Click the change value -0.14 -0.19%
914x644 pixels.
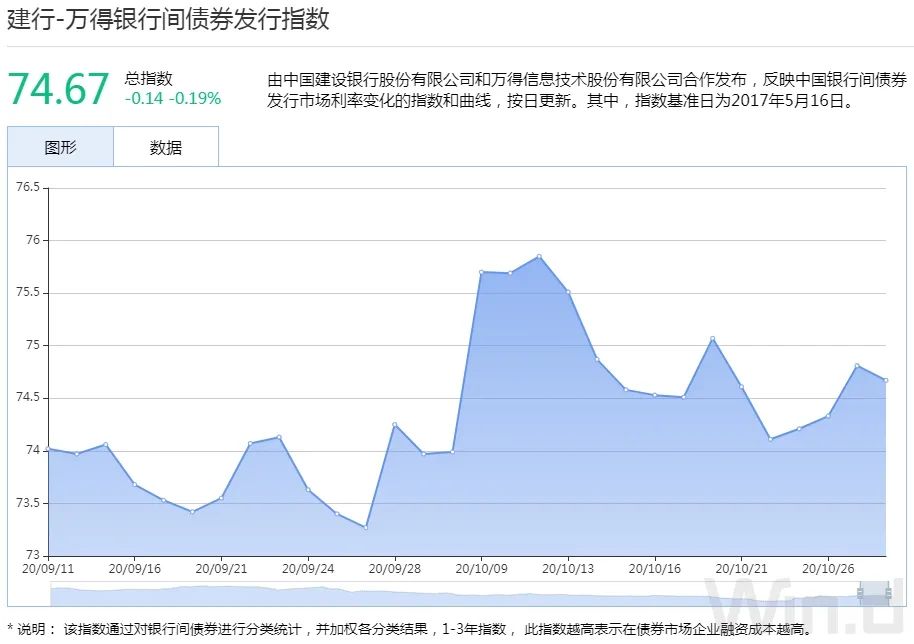tap(173, 98)
